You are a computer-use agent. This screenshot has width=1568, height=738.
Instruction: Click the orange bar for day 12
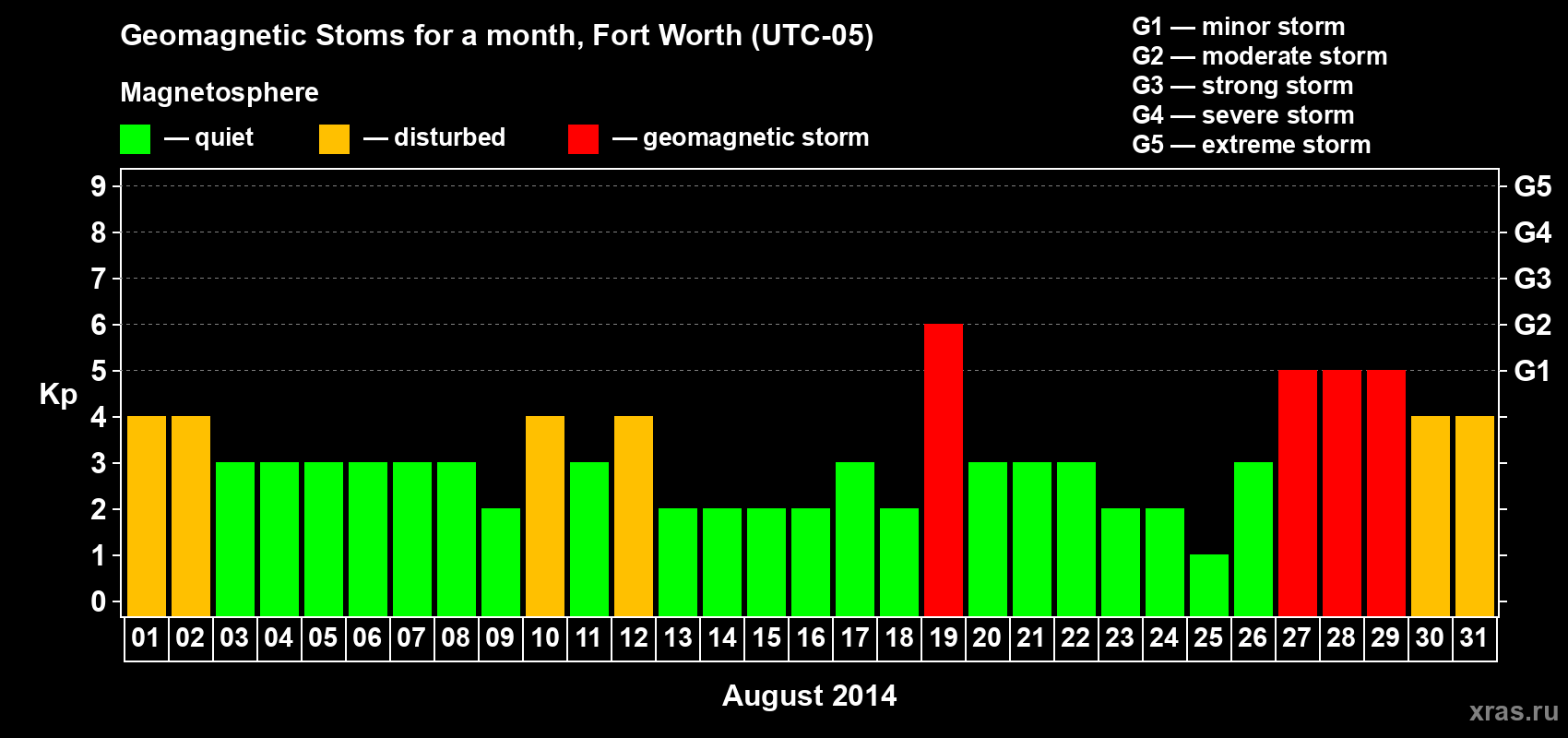(x=634, y=516)
